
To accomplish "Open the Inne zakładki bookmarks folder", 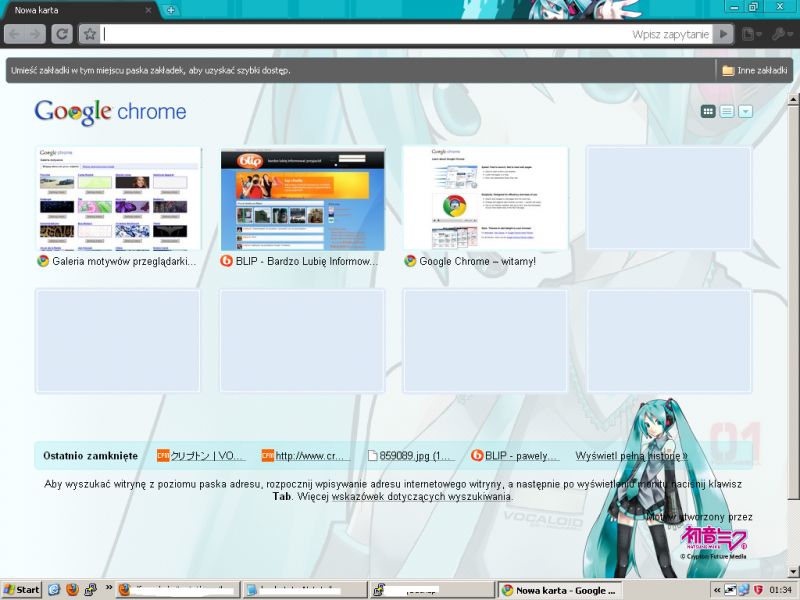I will [x=755, y=70].
